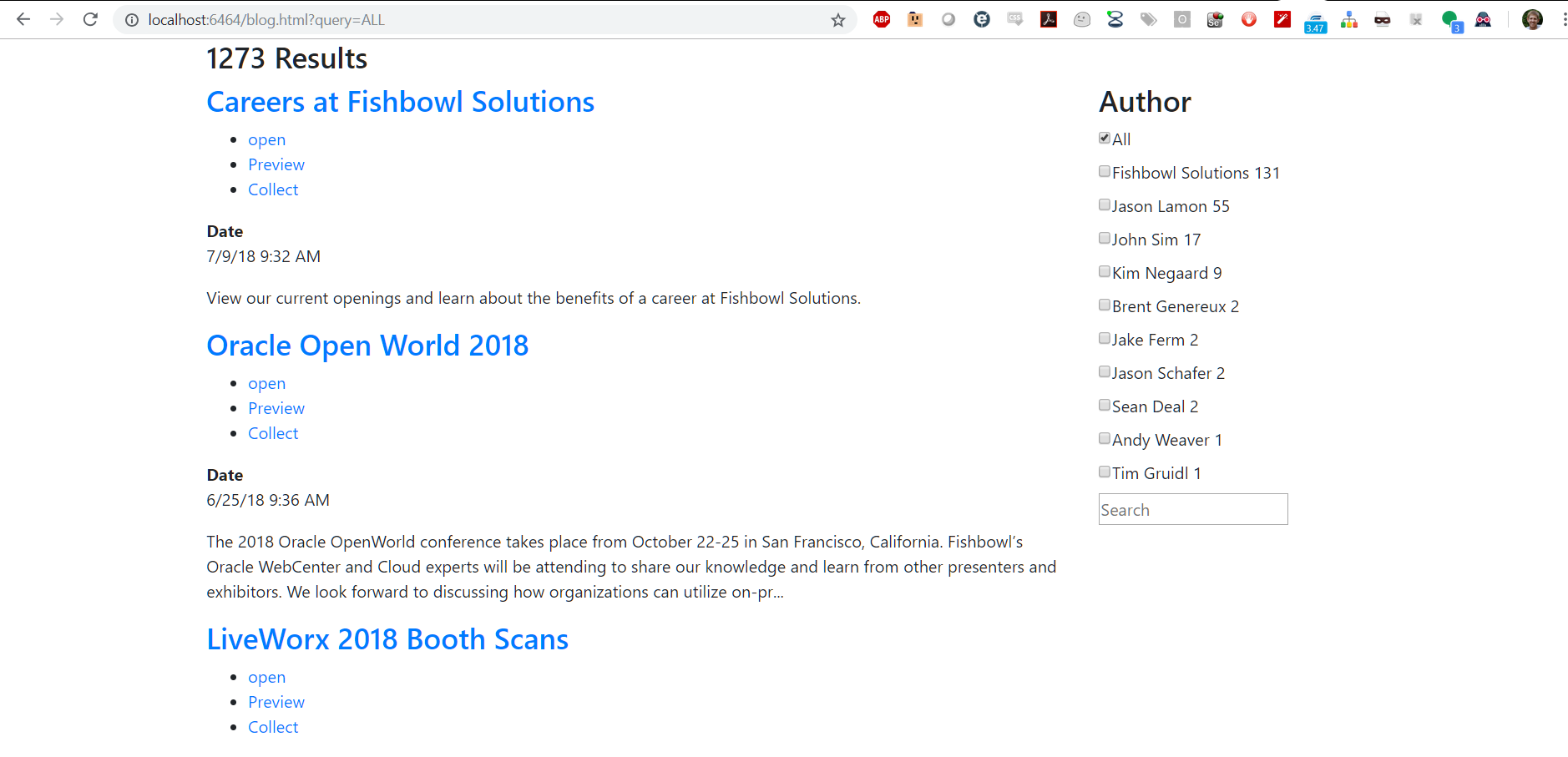Check the Jason Schafer author filter
This screenshot has height=757, width=1568.
[x=1105, y=371]
